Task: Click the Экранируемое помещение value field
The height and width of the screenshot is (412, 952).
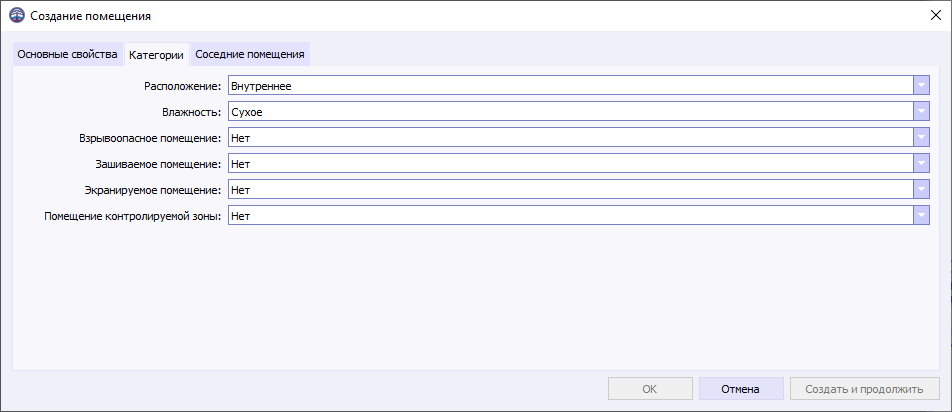Action: [x=570, y=189]
